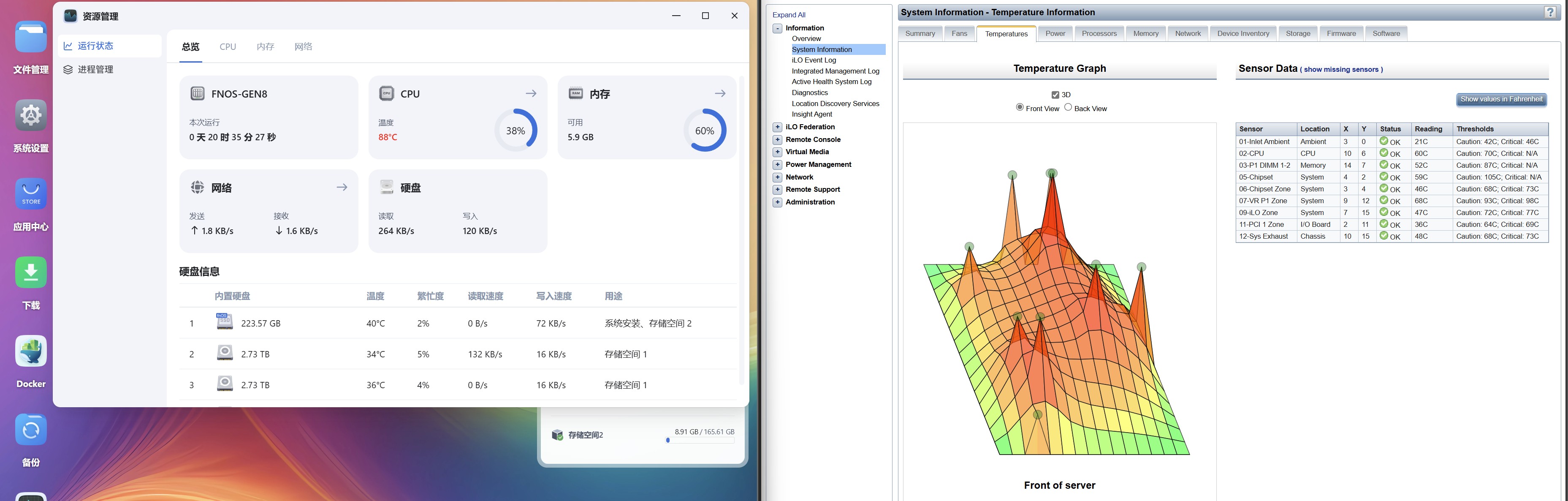Collapse the Information tree node
The width and height of the screenshot is (1568, 501).
pyautogui.click(x=777, y=29)
